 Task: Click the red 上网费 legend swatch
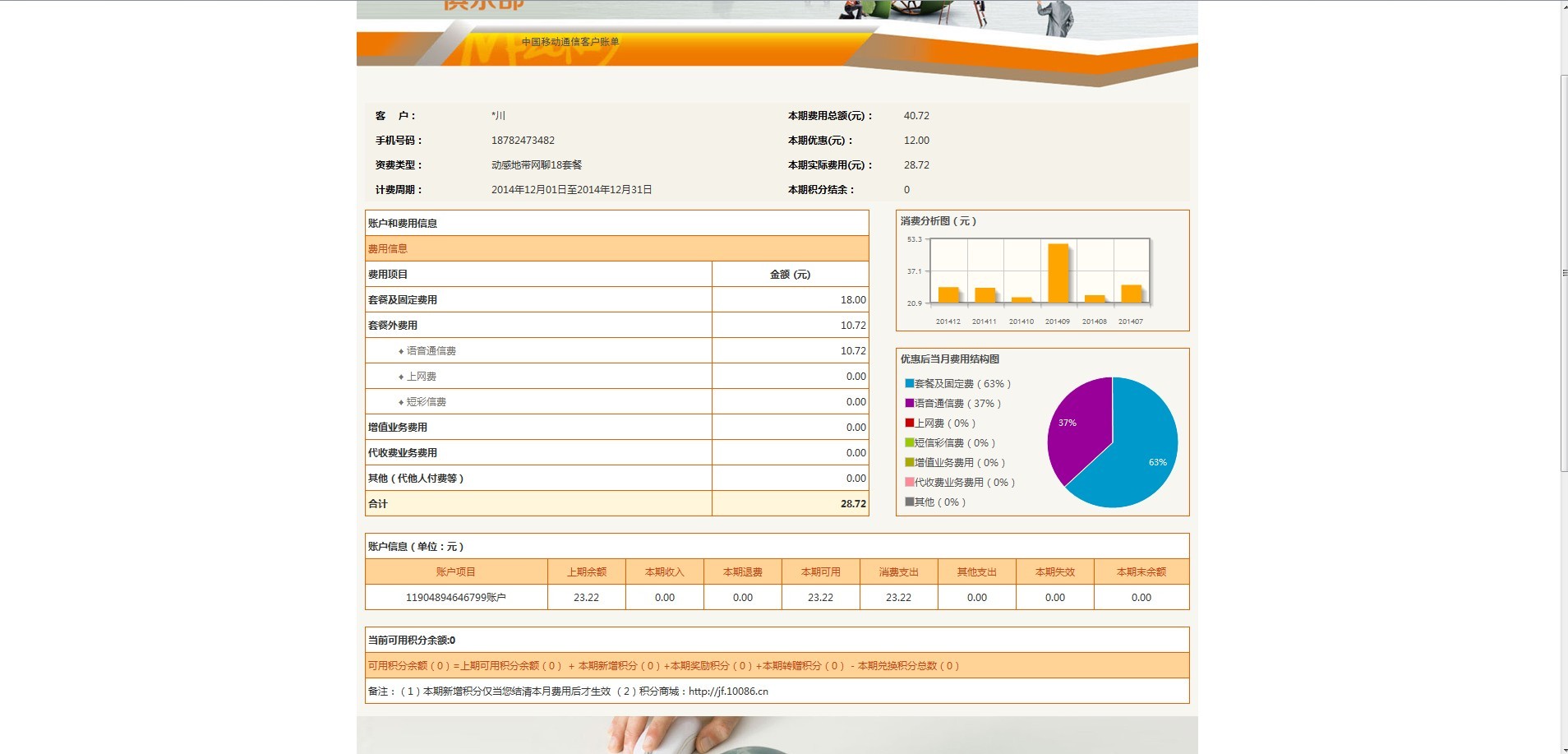[x=909, y=423]
